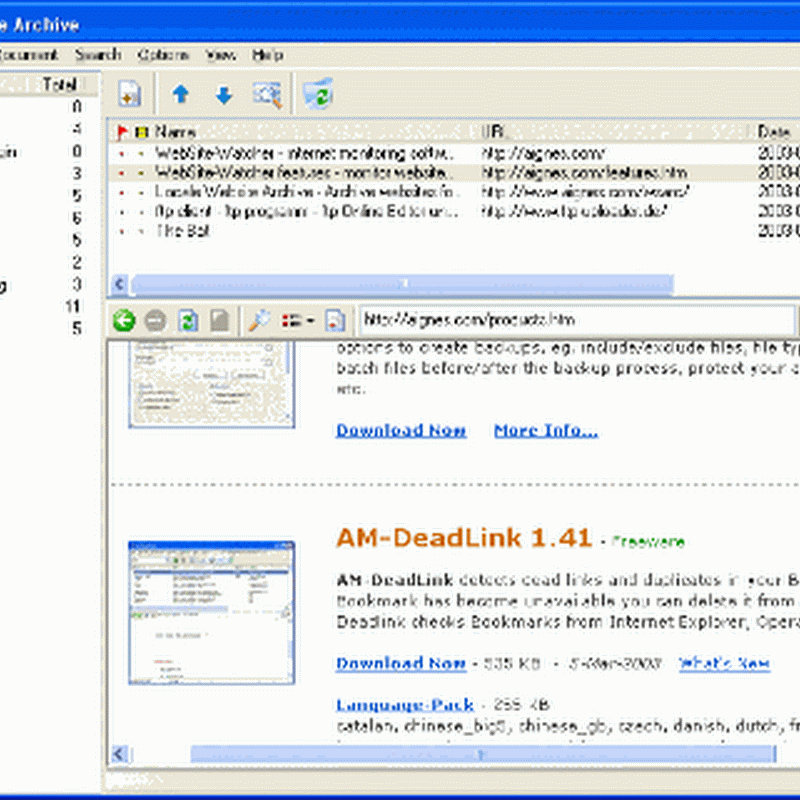Open the Help menu
This screenshot has width=800, height=800.
coord(267,55)
